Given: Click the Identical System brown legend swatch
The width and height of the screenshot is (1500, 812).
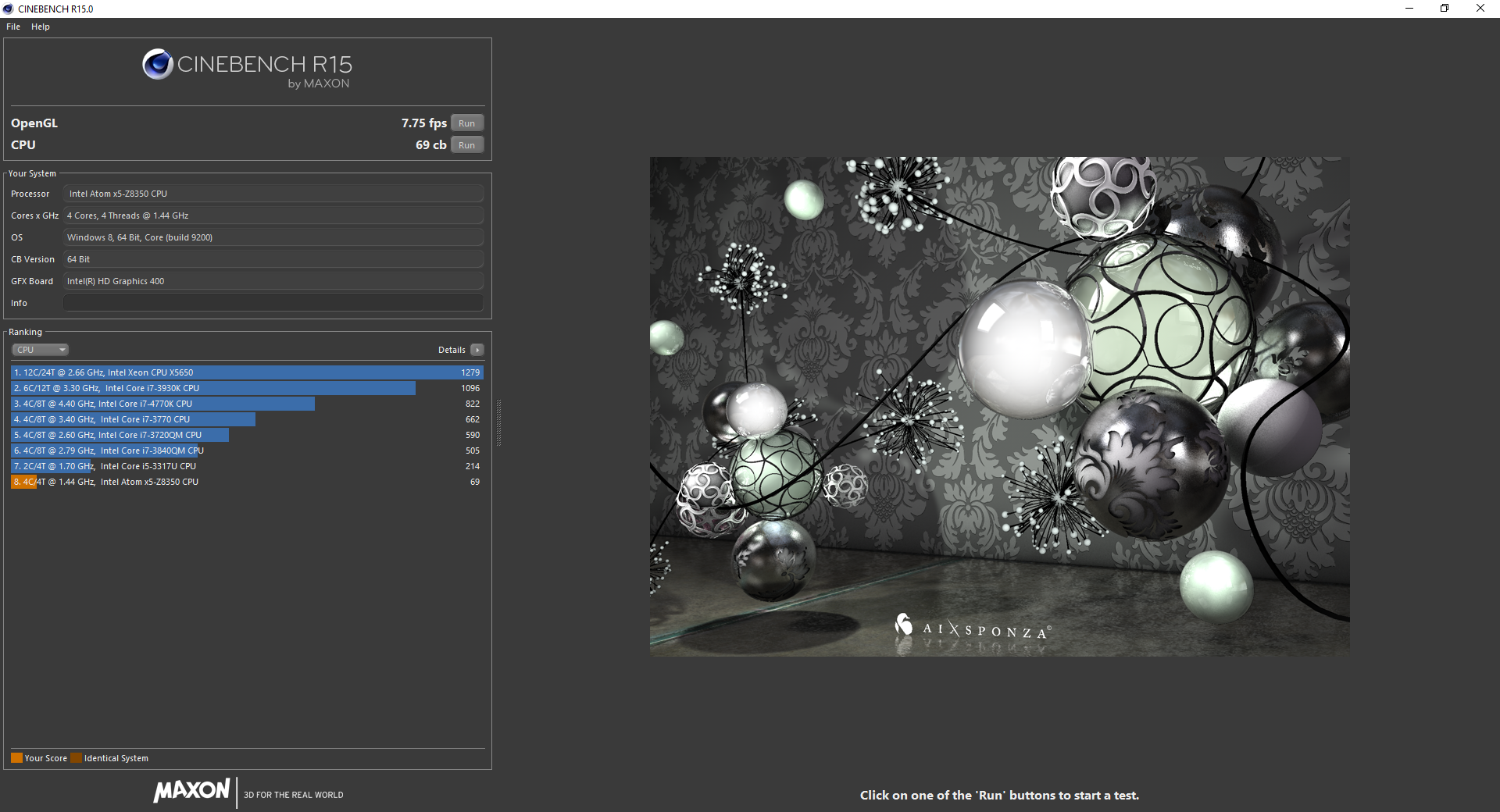Looking at the screenshot, I should [x=76, y=758].
